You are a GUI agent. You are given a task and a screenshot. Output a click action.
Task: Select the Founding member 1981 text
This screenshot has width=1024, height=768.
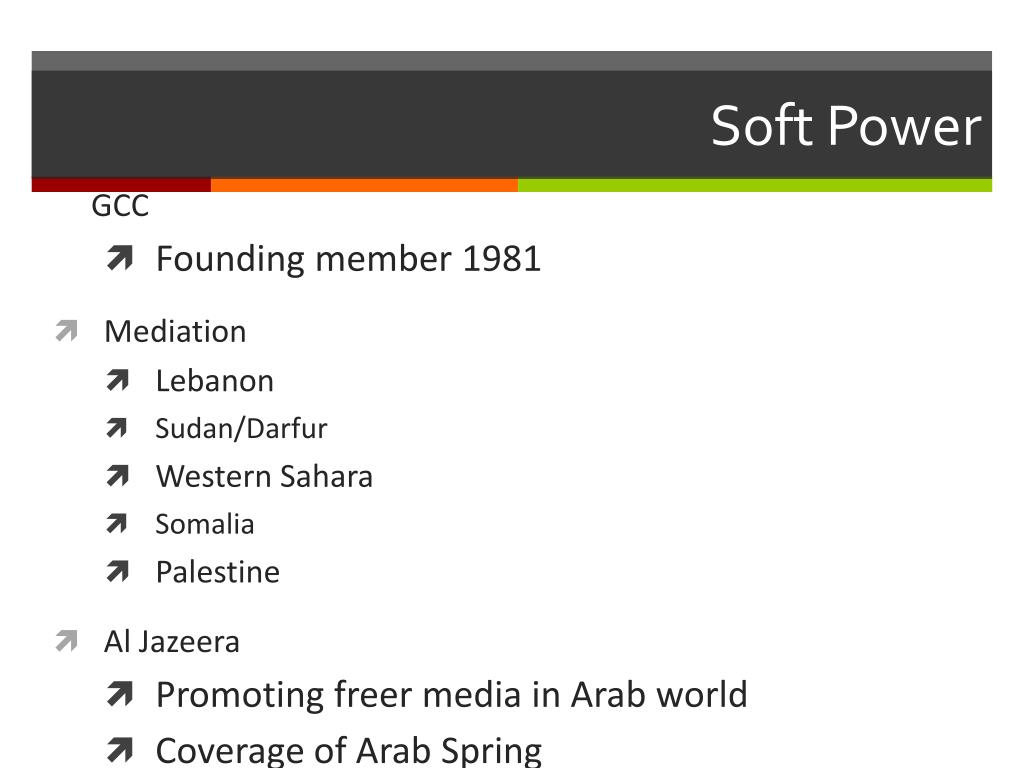(348, 259)
